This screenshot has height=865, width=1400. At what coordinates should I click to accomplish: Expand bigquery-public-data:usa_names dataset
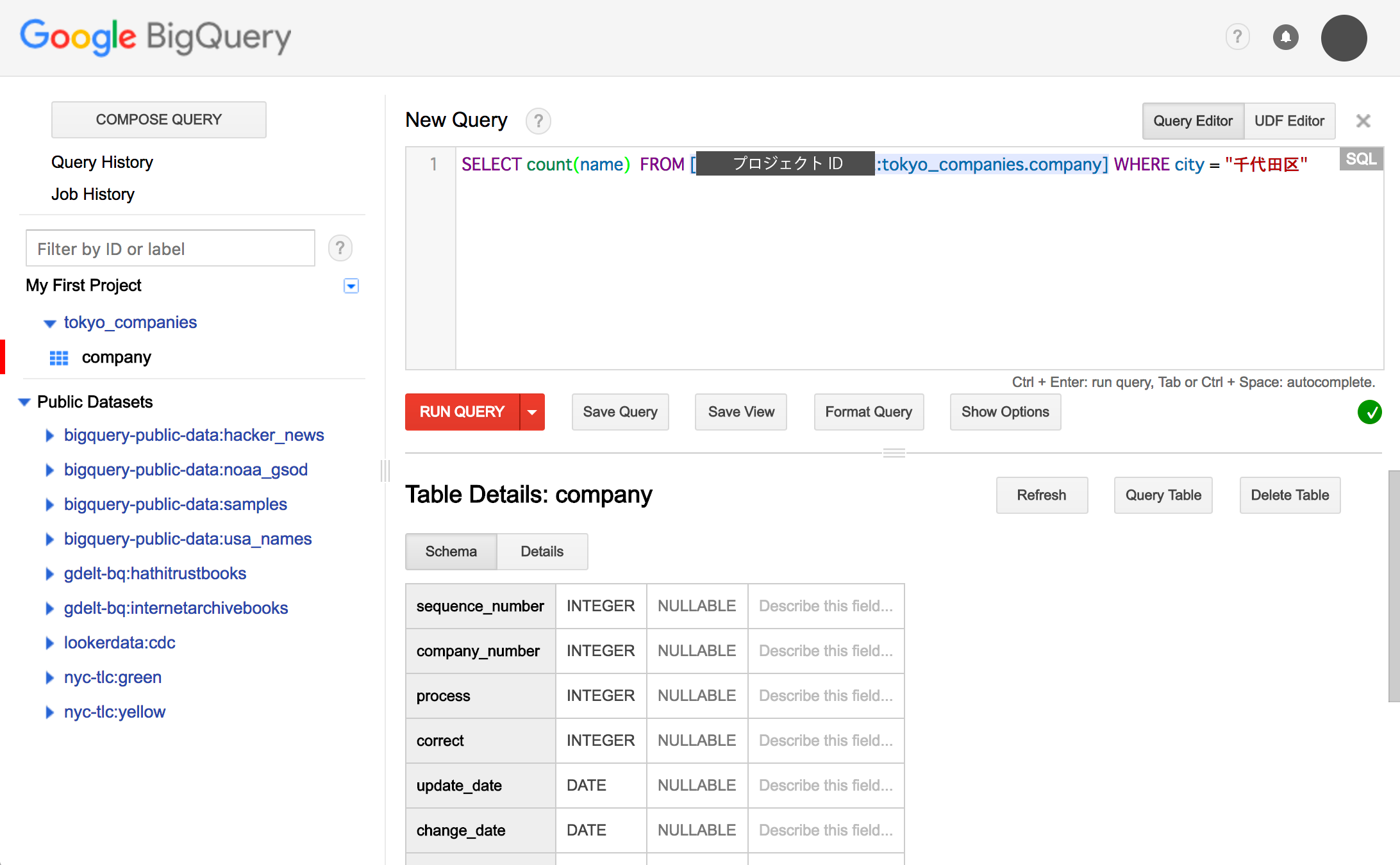(x=50, y=540)
